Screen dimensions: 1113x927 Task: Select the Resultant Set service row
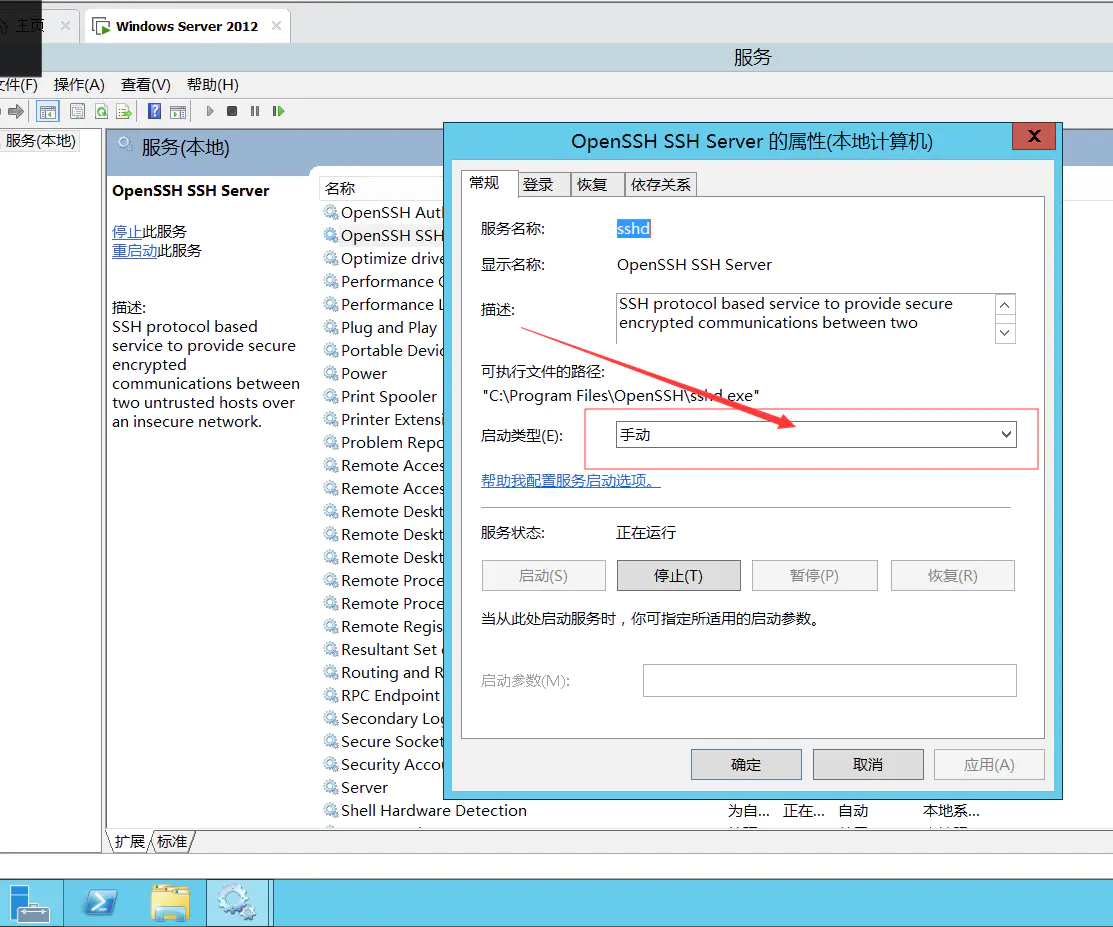(x=383, y=649)
